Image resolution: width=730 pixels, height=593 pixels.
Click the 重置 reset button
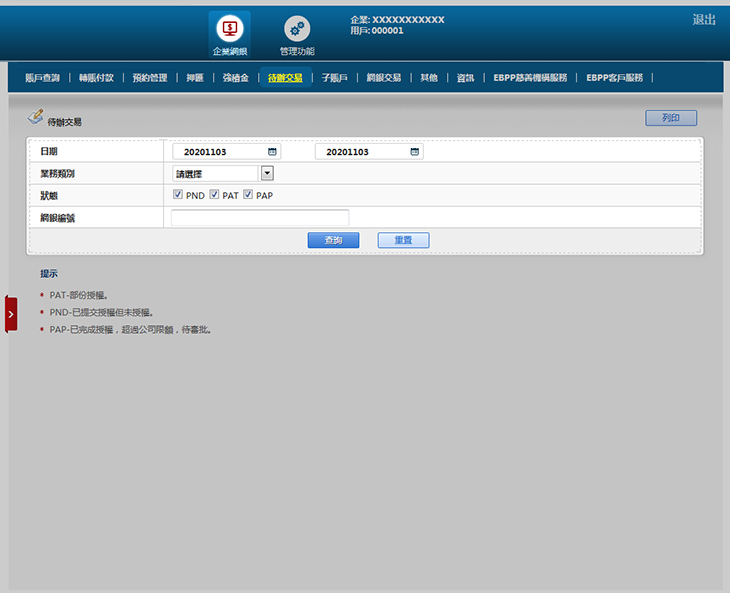click(403, 240)
